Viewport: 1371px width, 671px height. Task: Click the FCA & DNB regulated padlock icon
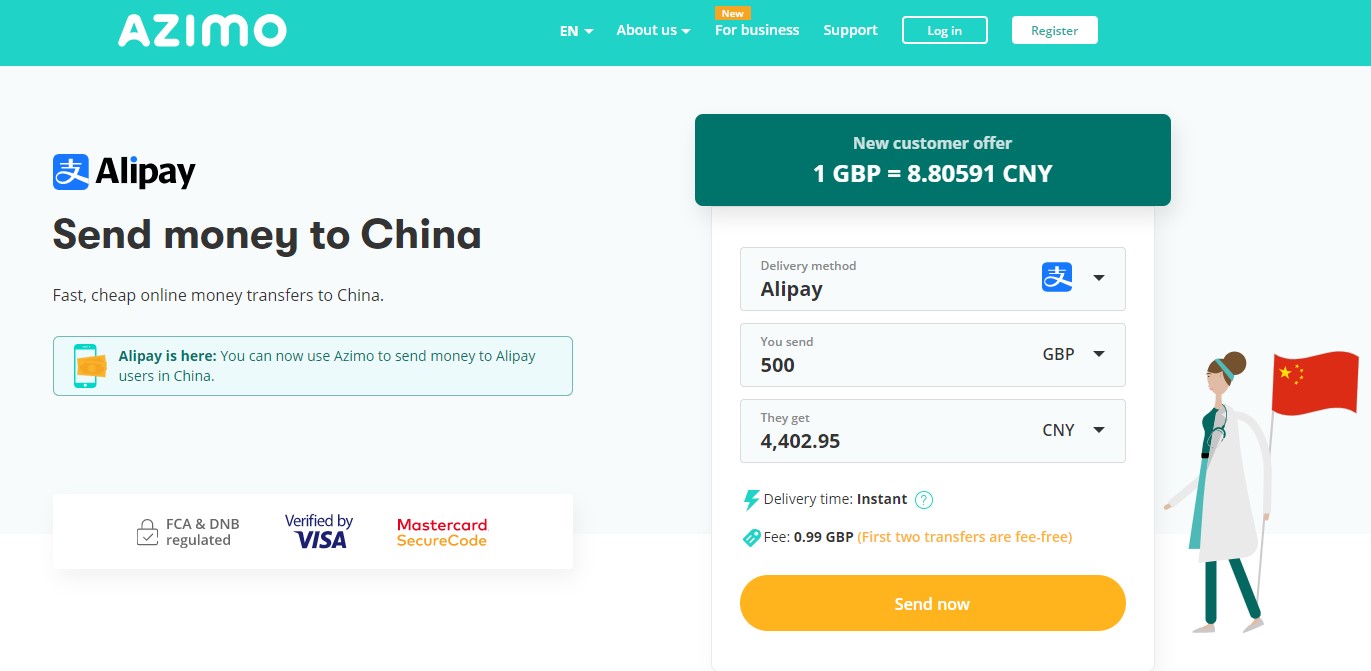point(148,531)
